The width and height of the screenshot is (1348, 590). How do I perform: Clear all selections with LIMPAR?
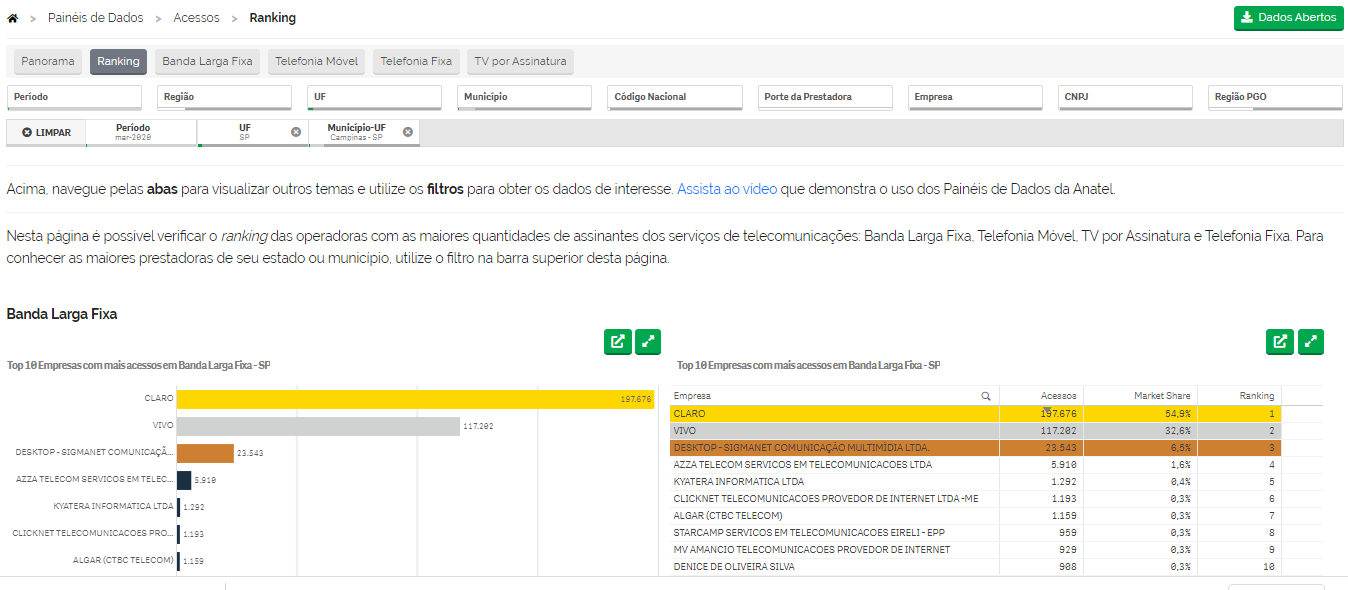point(46,133)
